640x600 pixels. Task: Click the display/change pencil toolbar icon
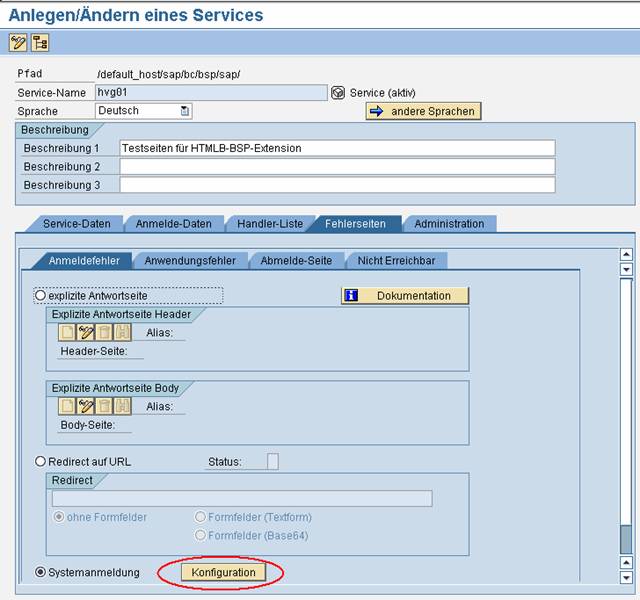point(18,42)
